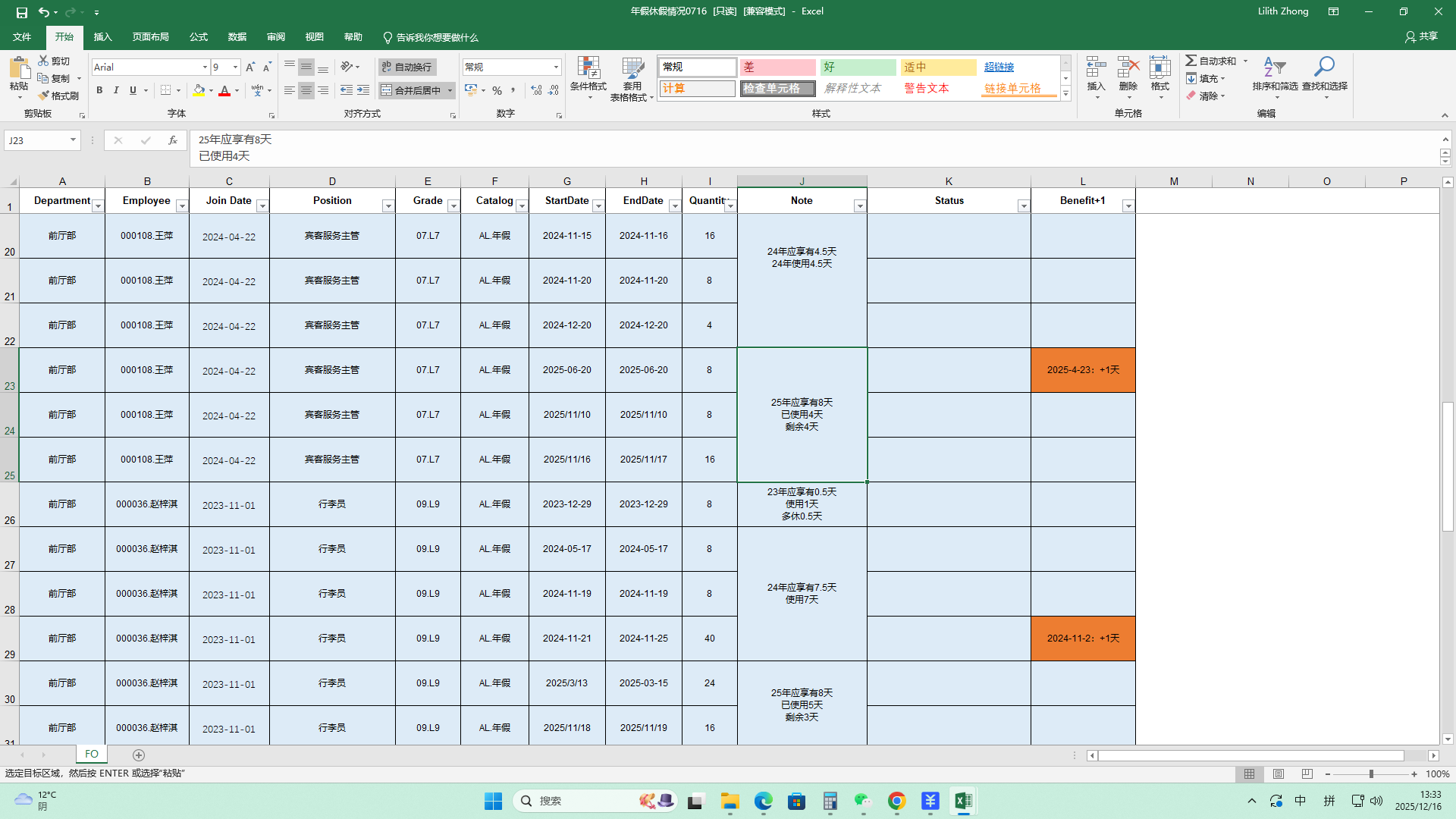Select the FO sheet tab
The image size is (1456, 819).
point(92,754)
